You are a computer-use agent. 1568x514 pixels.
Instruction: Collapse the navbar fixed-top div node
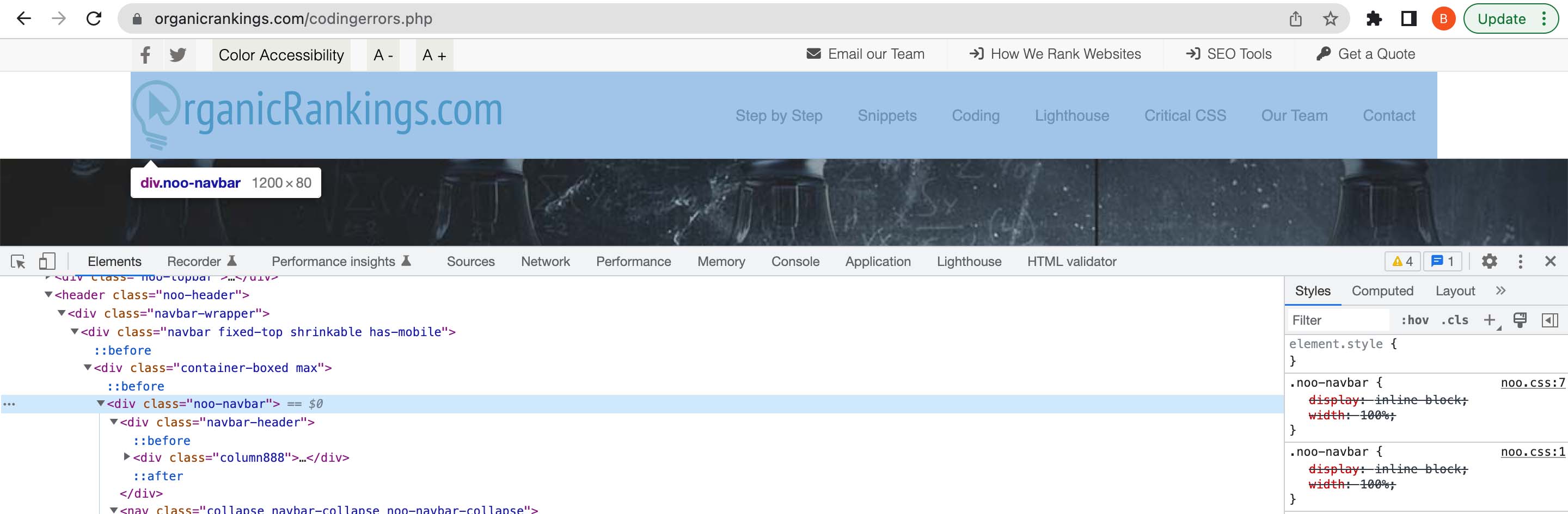[74, 331]
